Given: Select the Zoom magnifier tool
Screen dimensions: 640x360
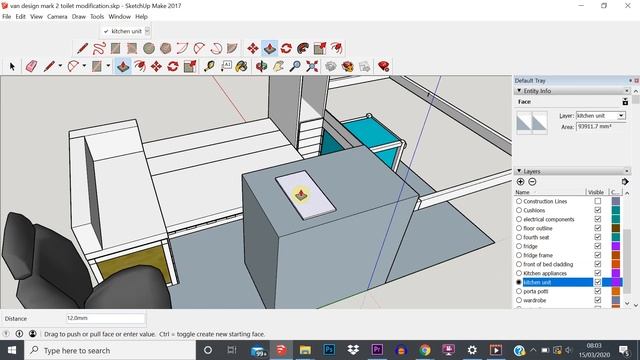Looking at the screenshot, I should (x=295, y=66).
